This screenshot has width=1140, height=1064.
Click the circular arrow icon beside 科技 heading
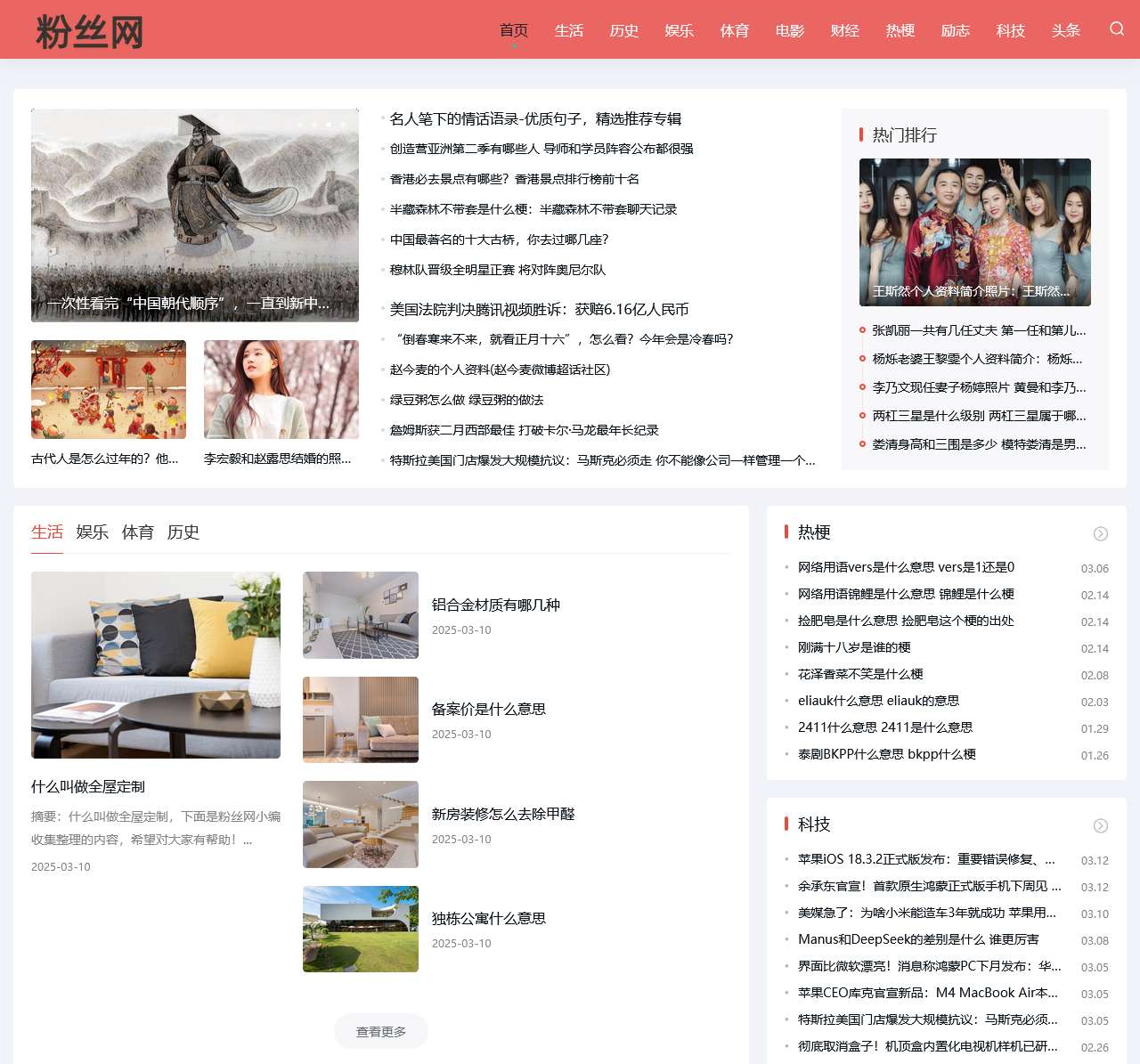[x=1101, y=824]
